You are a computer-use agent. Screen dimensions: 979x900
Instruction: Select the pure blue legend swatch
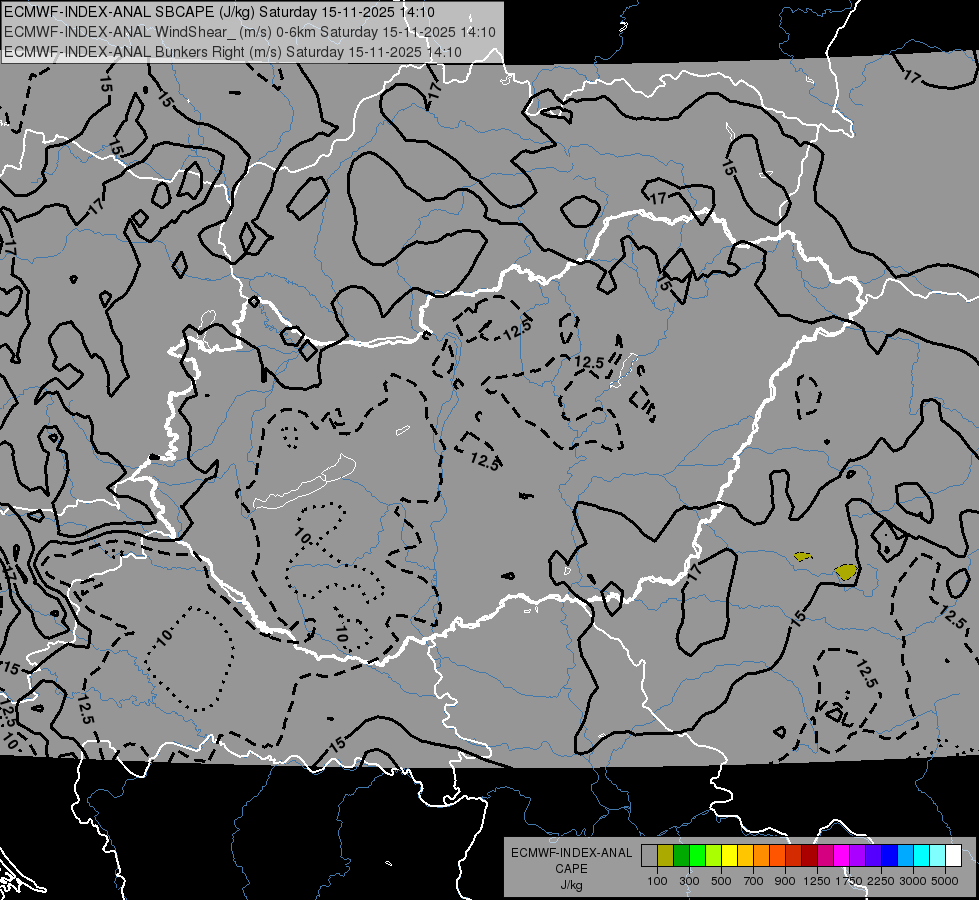pos(890,856)
